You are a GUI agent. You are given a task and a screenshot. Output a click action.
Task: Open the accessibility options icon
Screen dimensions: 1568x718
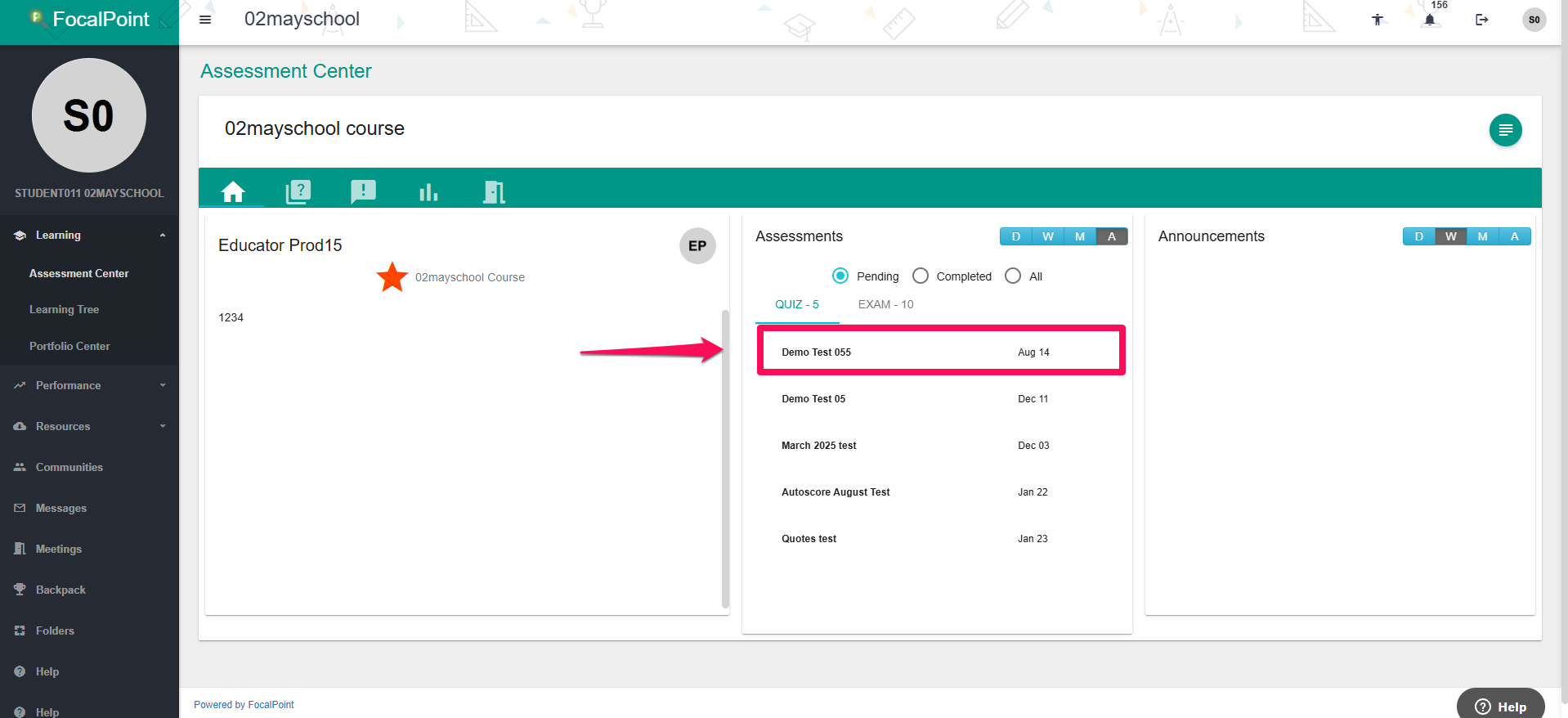click(1378, 20)
